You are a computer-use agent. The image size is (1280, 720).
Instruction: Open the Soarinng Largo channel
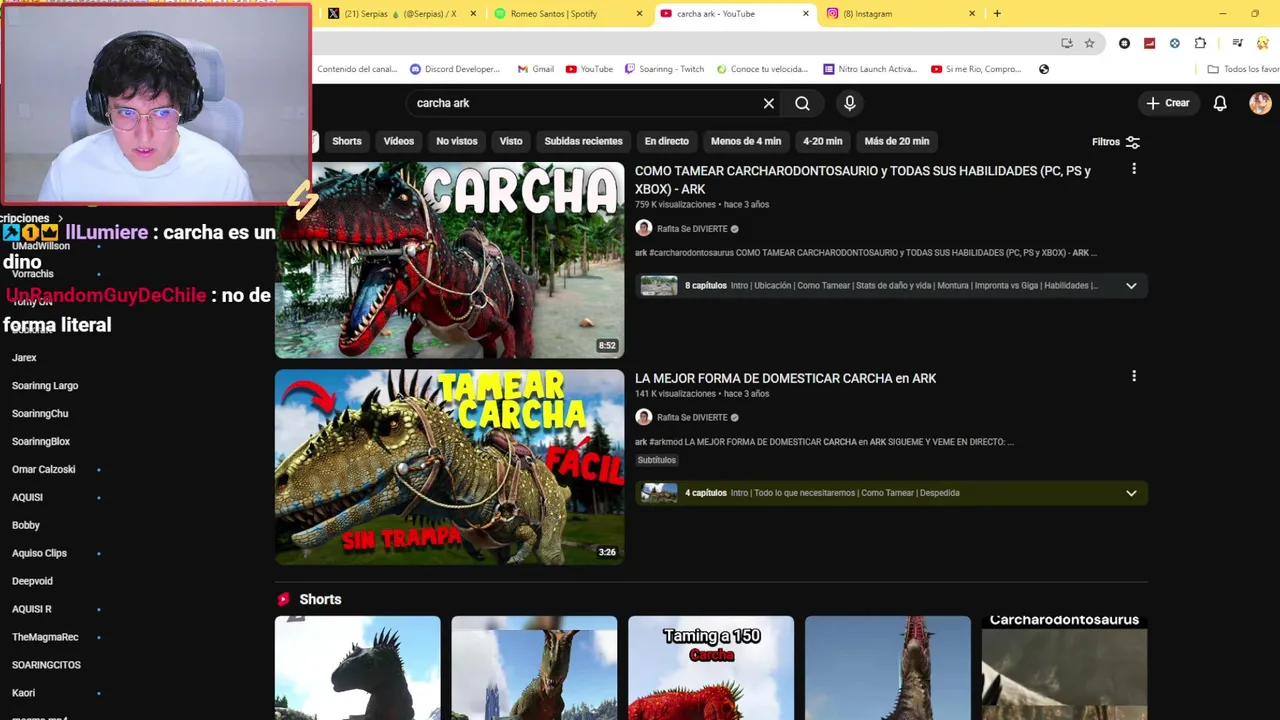pyautogui.click(x=45, y=385)
